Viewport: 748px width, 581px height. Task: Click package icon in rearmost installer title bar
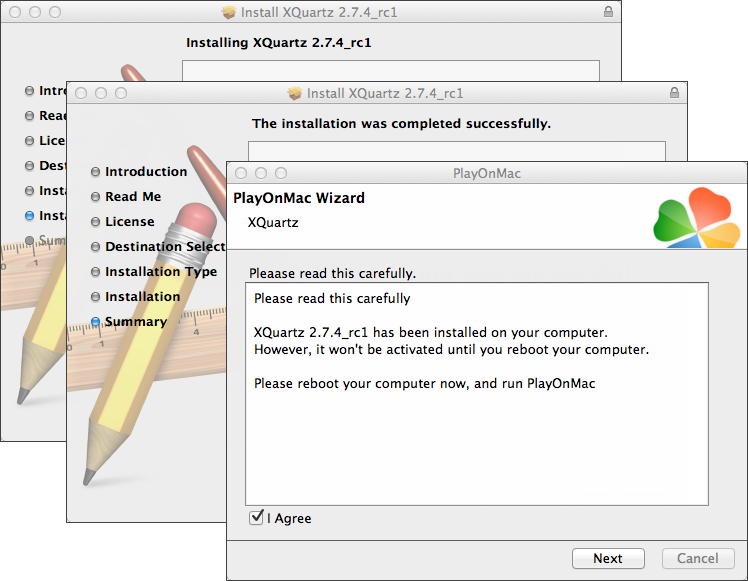click(230, 12)
